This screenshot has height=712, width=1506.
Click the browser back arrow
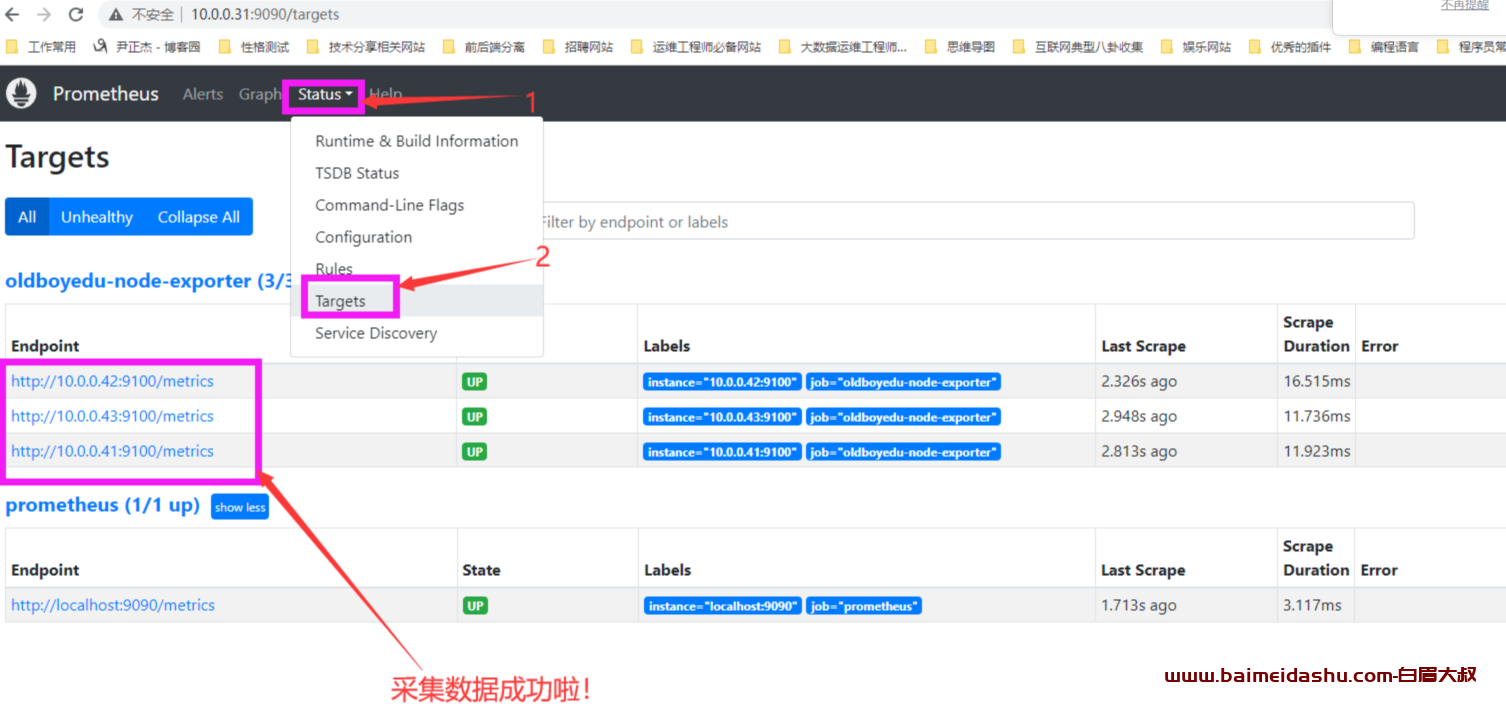coord(12,14)
